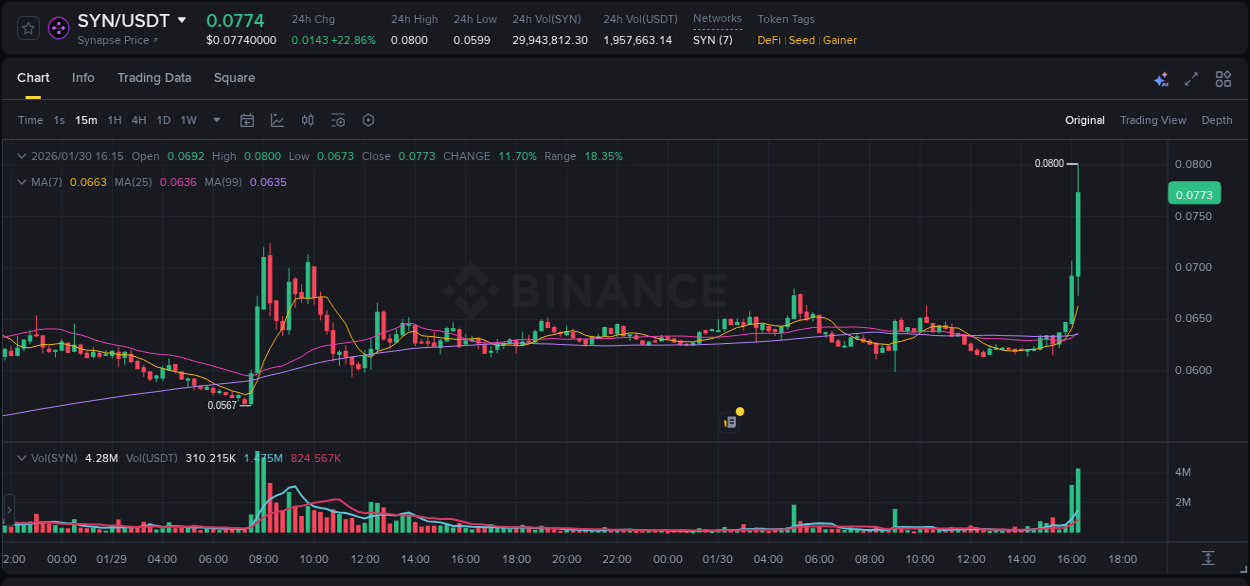
Task: Collapse the MA indicator row chevron
Action: 21,183
